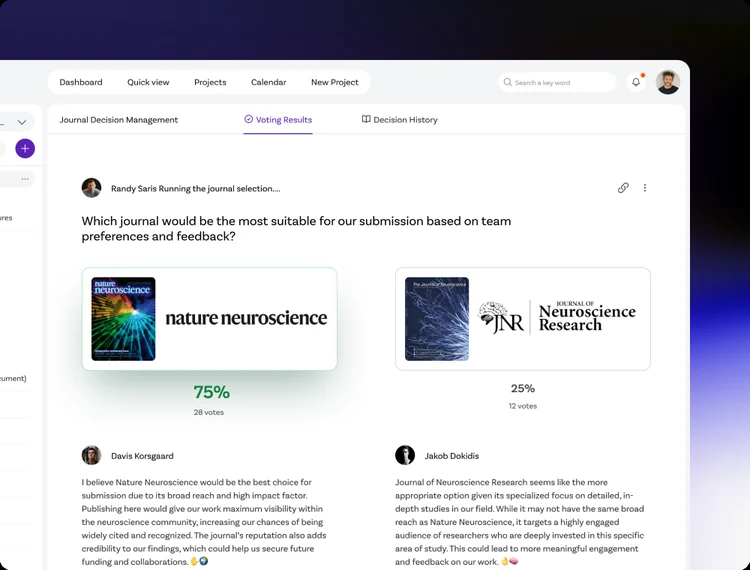The image size is (750, 570).
Task: Click the Randy Saris poll header text
Action: click(196, 188)
